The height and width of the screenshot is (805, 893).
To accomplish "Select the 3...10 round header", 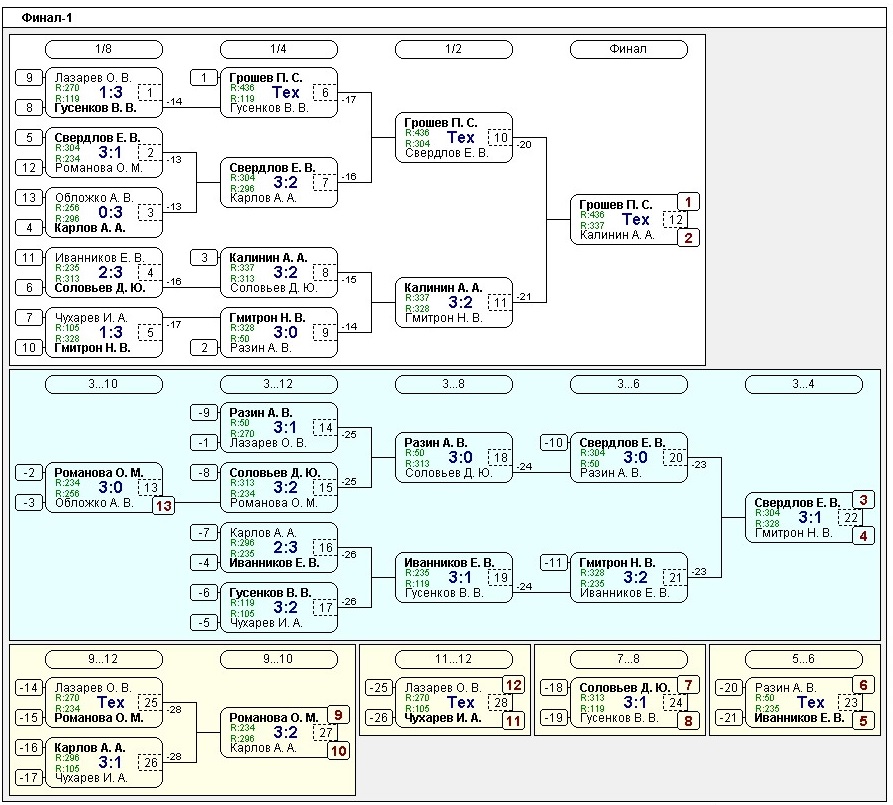I will click(x=104, y=384).
